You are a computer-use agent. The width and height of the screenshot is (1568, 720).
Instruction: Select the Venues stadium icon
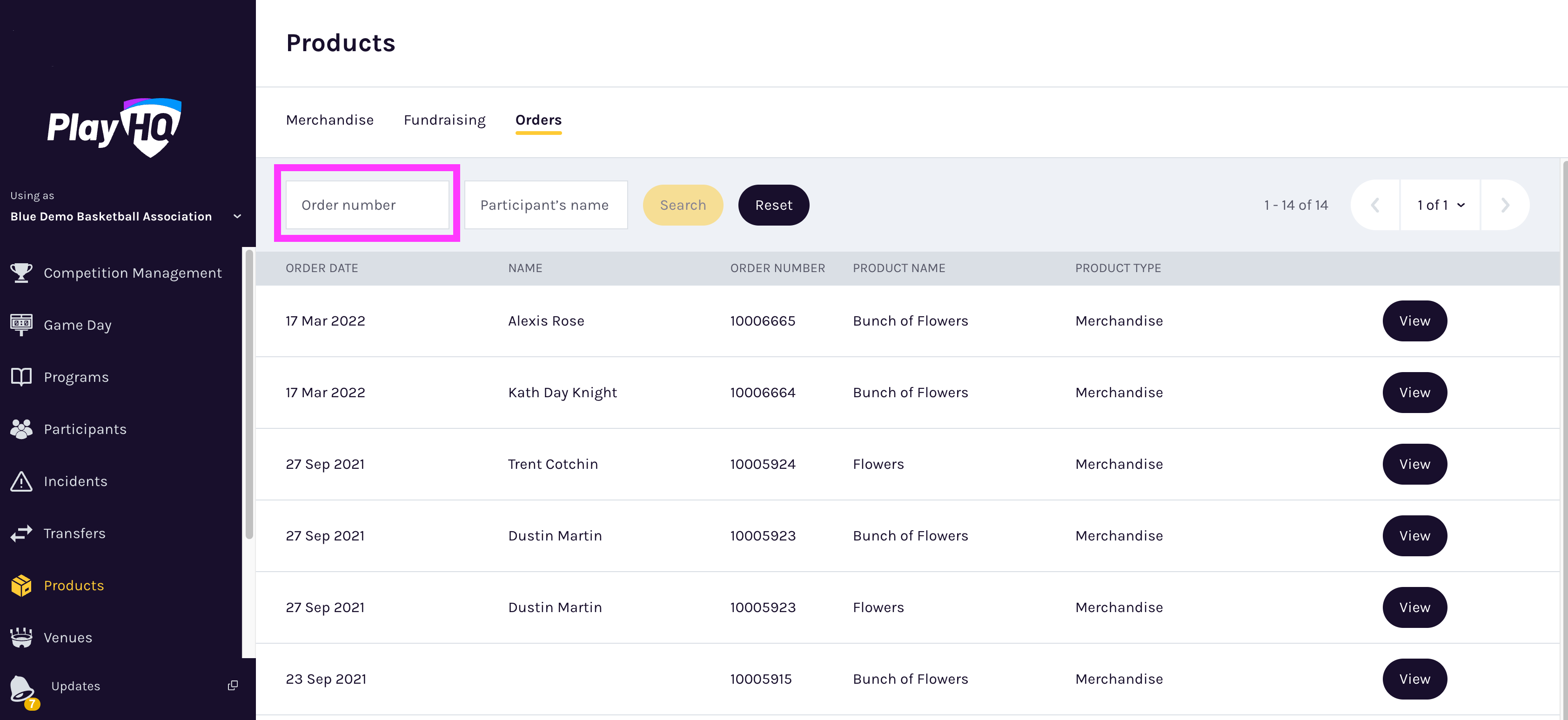[x=21, y=637]
